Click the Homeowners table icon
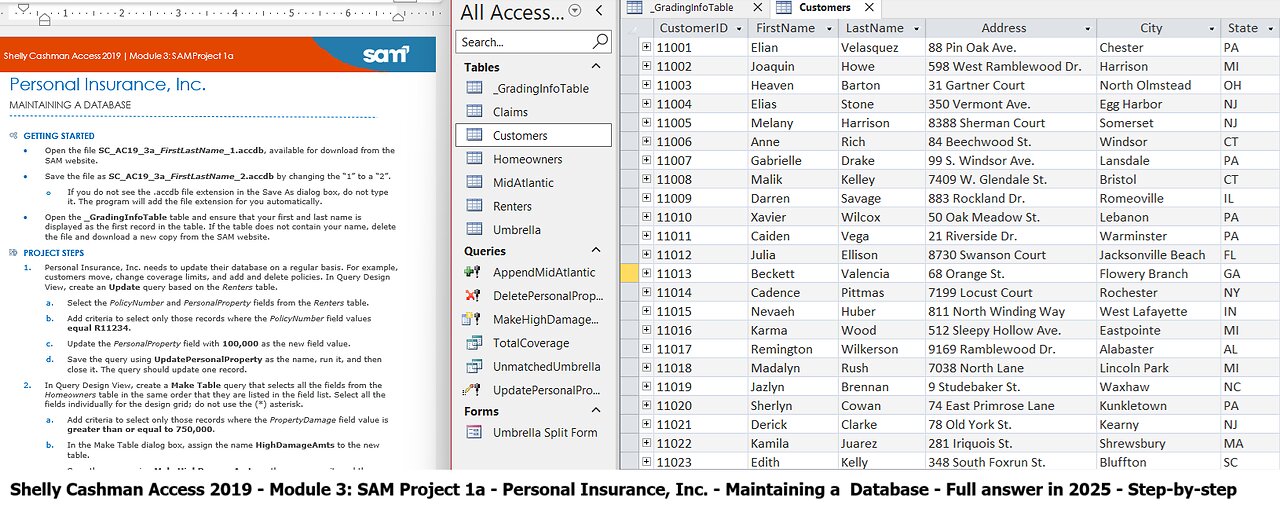1280x509 pixels. coord(474,159)
